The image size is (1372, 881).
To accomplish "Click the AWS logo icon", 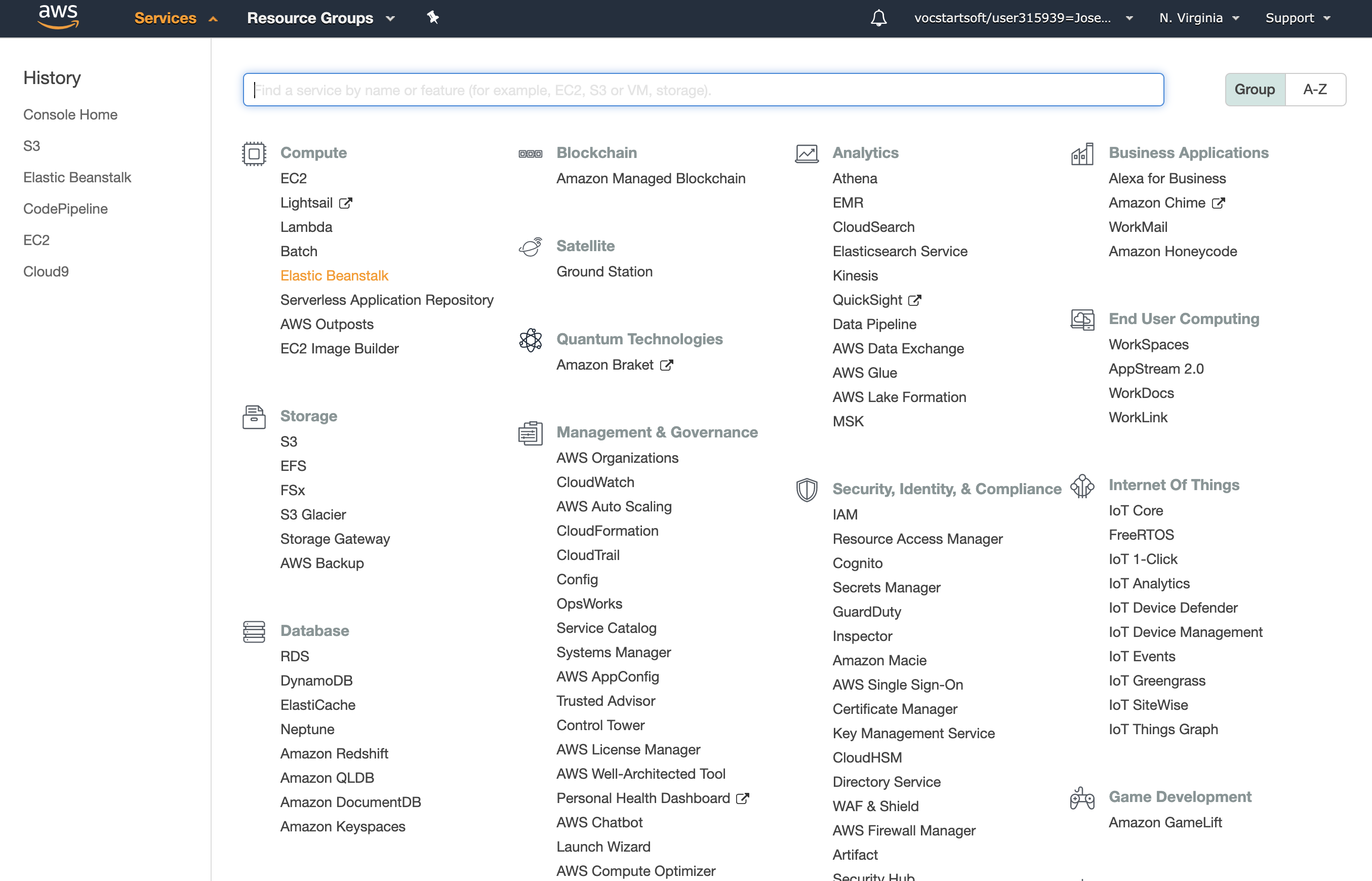I will 58,17.
